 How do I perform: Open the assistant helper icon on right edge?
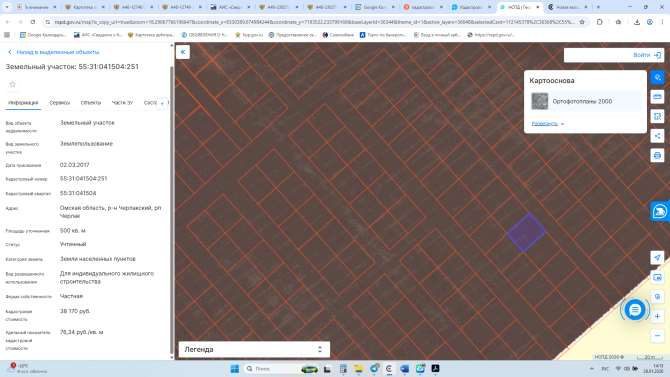[660, 211]
